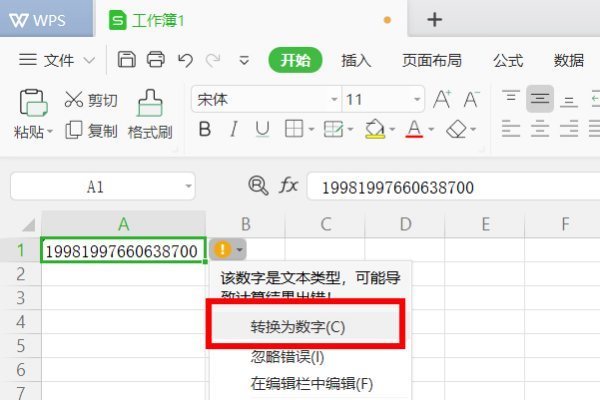Click the hamburger menu icon beside 文件
Image resolution: width=600 pixels, height=400 pixels.
(x=28, y=60)
